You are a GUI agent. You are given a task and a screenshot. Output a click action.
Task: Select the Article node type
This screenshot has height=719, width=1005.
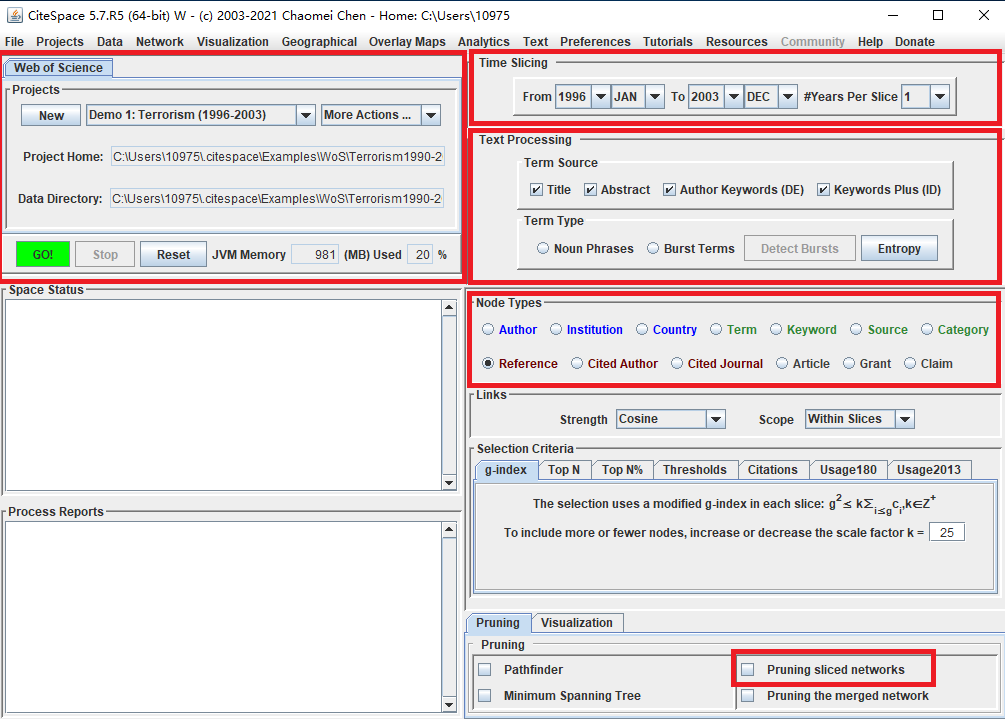[782, 363]
